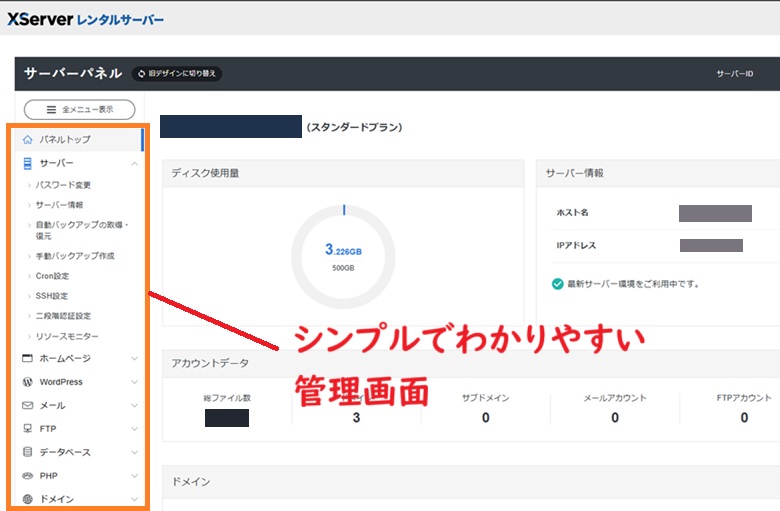Open 手動バックアップ作成 submenu item

click(75, 256)
